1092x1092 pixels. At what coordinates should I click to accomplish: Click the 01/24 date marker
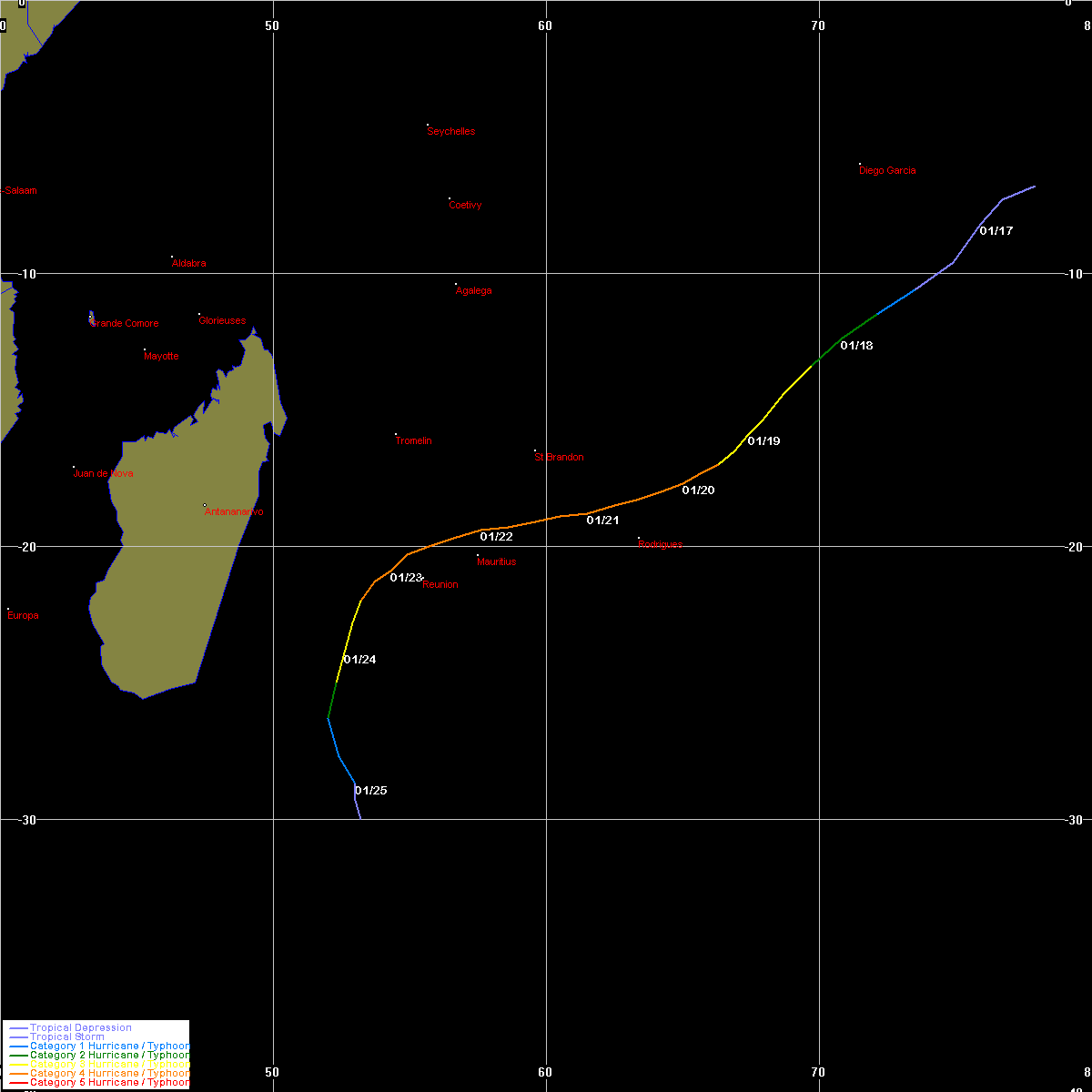tap(359, 660)
